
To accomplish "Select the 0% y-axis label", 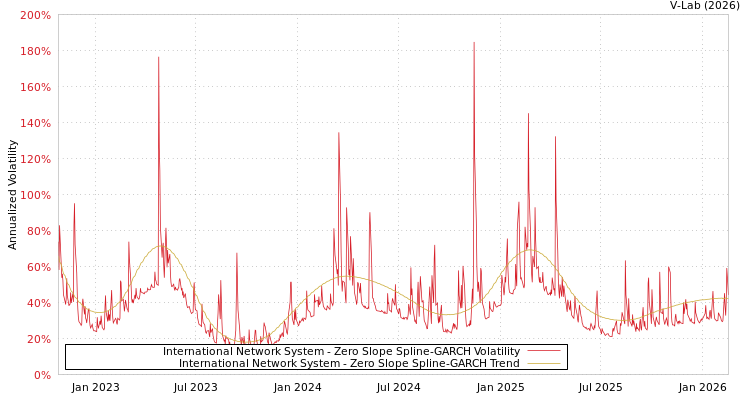I will (42, 375).
